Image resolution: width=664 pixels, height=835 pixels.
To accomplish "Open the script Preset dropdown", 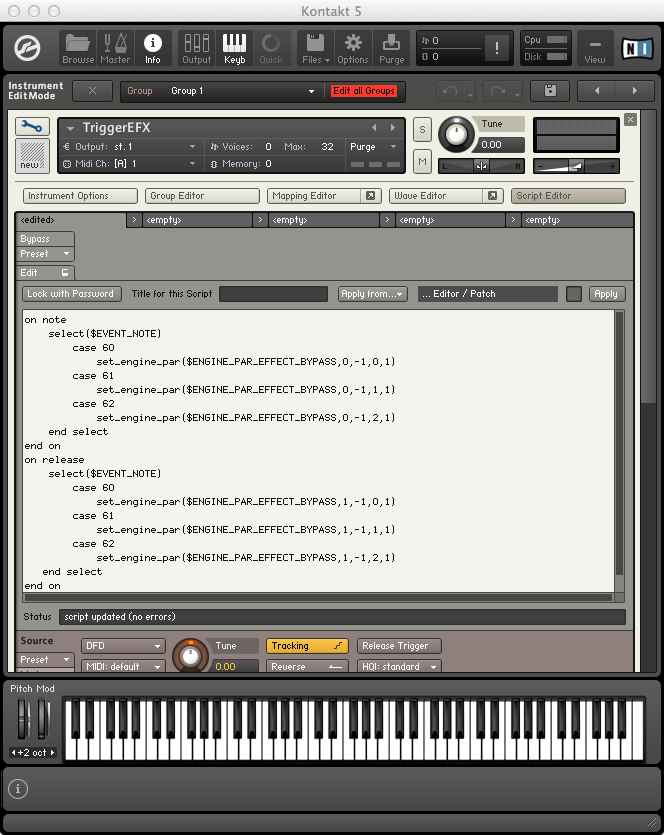I will (46, 254).
